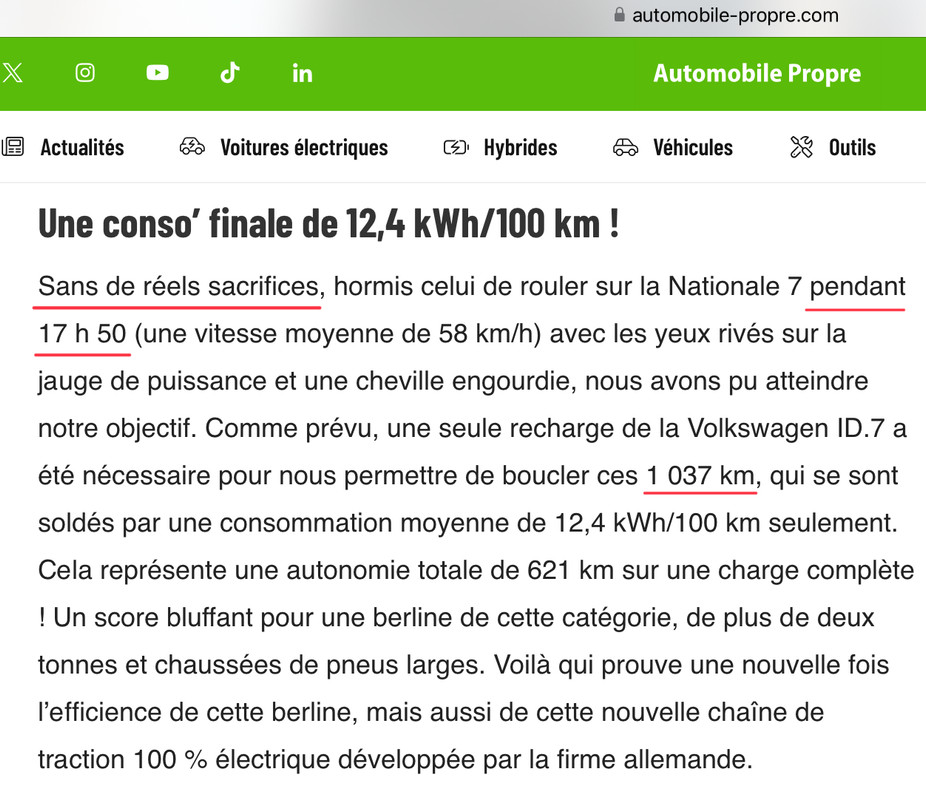Open the X (Twitter) social icon
Viewport: 926px width, 800px height.
[x=12, y=73]
